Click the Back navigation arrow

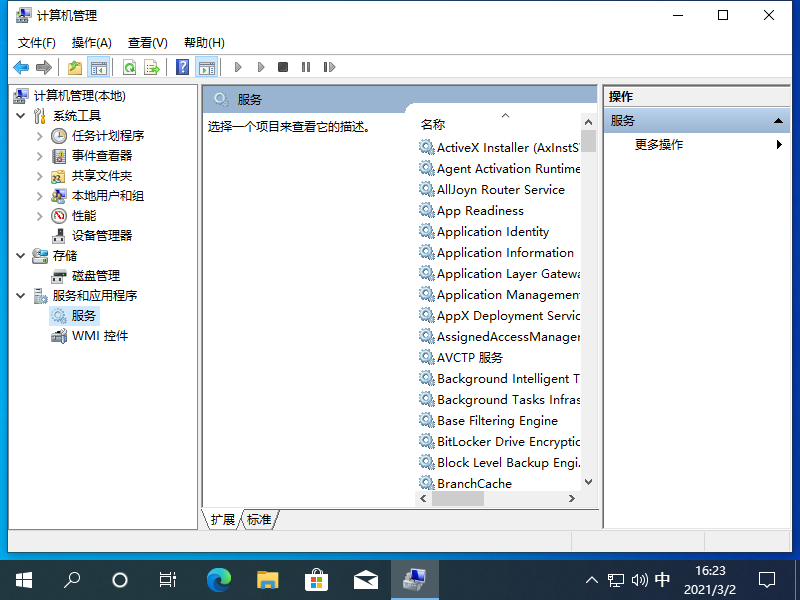20,67
